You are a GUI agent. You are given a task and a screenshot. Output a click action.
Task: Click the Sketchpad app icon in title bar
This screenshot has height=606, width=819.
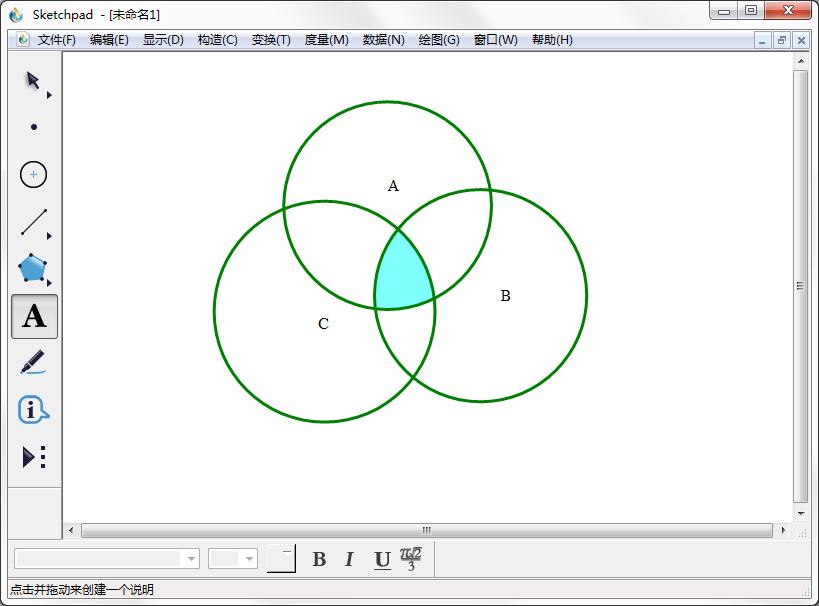pyautogui.click(x=16, y=15)
